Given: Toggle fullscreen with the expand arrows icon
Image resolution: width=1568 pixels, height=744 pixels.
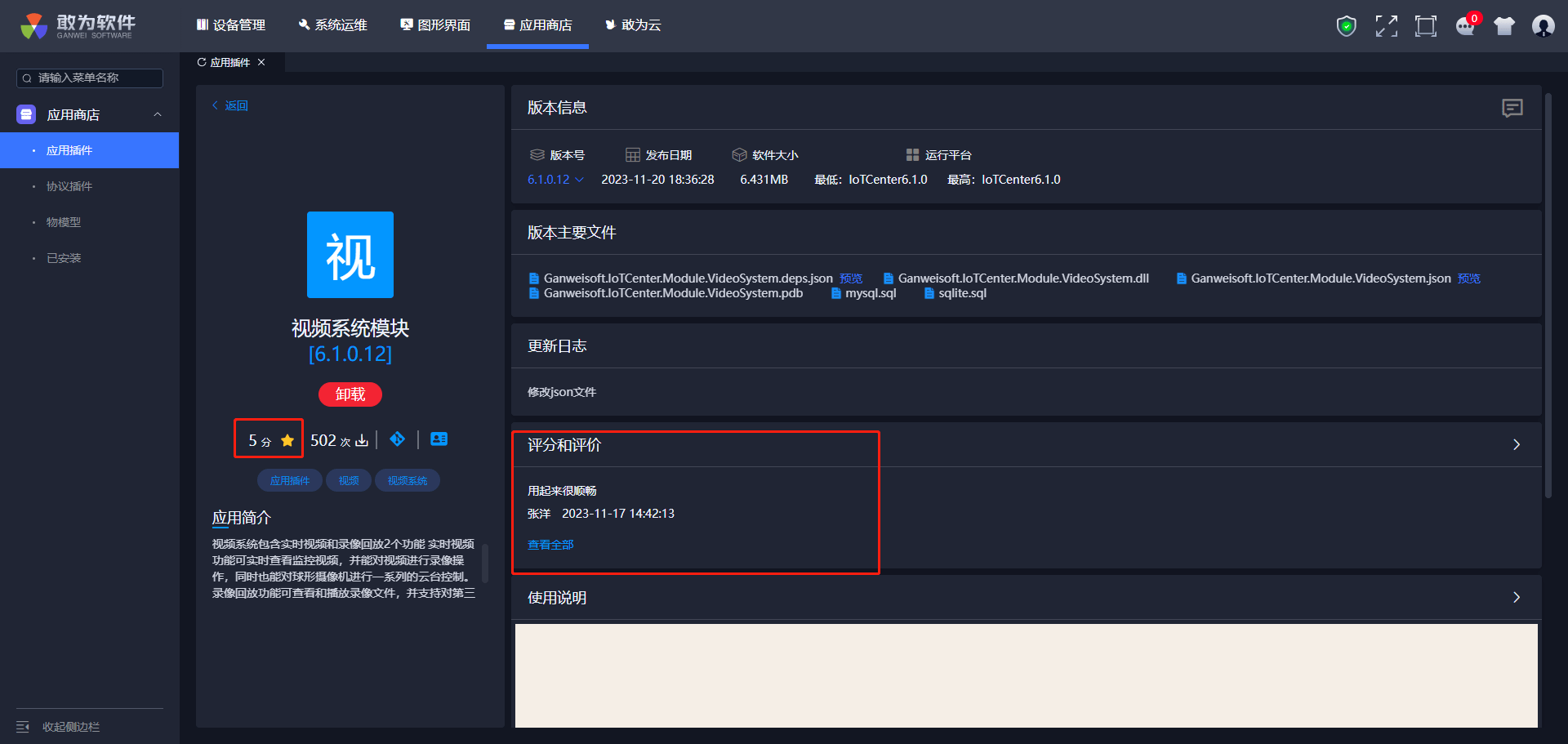Looking at the screenshot, I should [x=1386, y=26].
